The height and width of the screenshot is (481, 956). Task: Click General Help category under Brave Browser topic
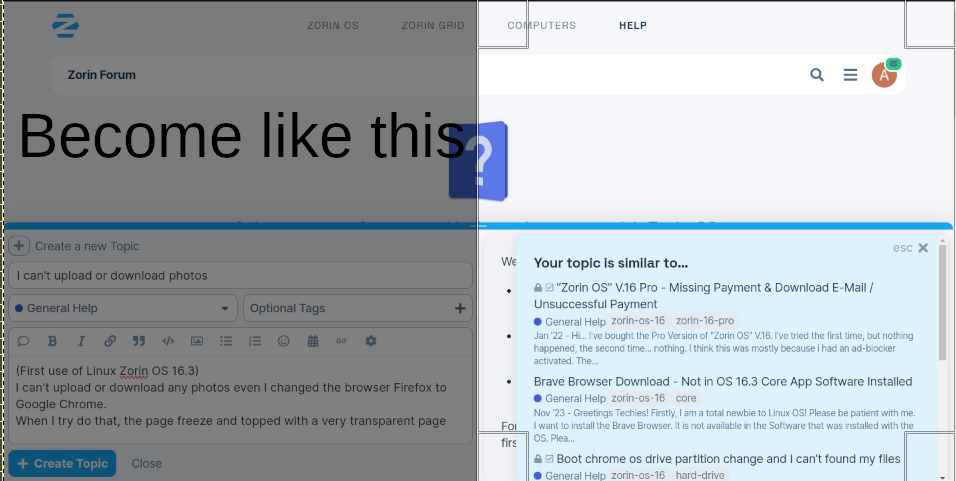coord(570,399)
